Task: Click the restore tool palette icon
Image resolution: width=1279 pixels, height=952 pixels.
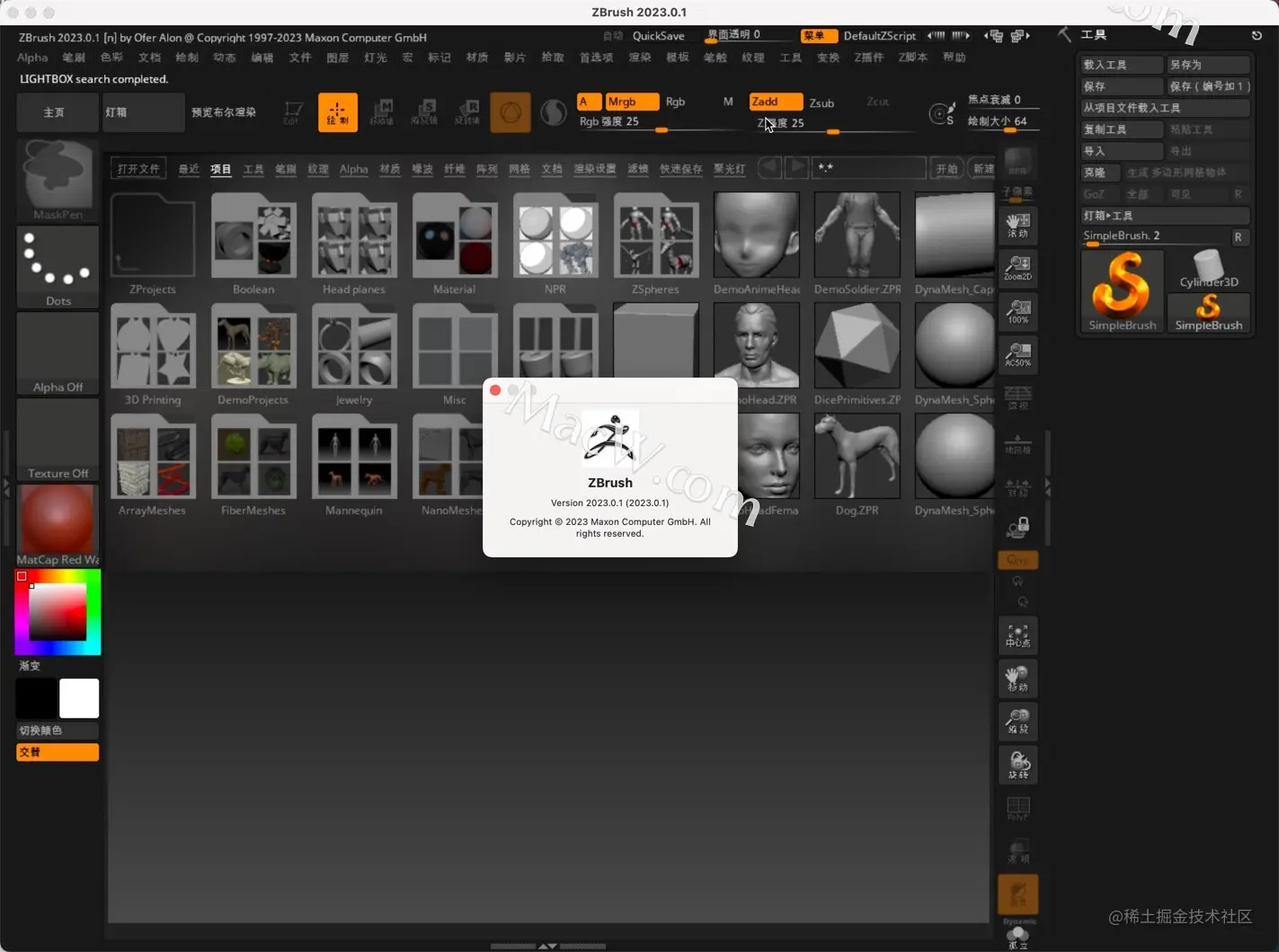Action: (x=1257, y=35)
